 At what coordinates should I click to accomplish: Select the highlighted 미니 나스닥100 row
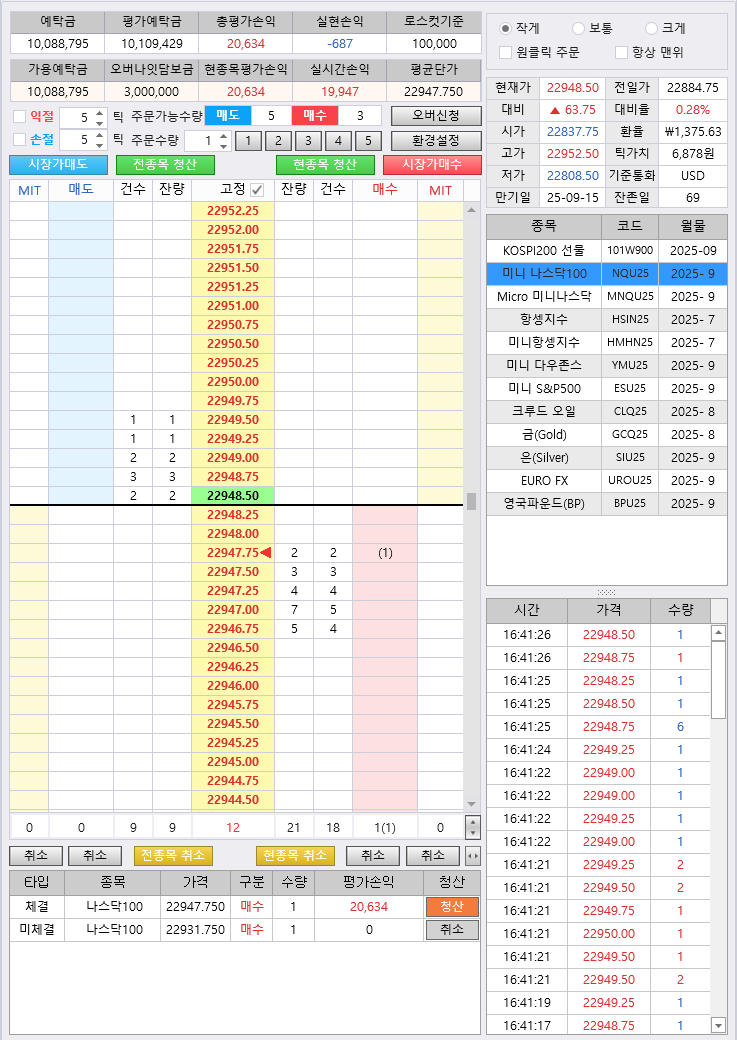pyautogui.click(x=606, y=273)
